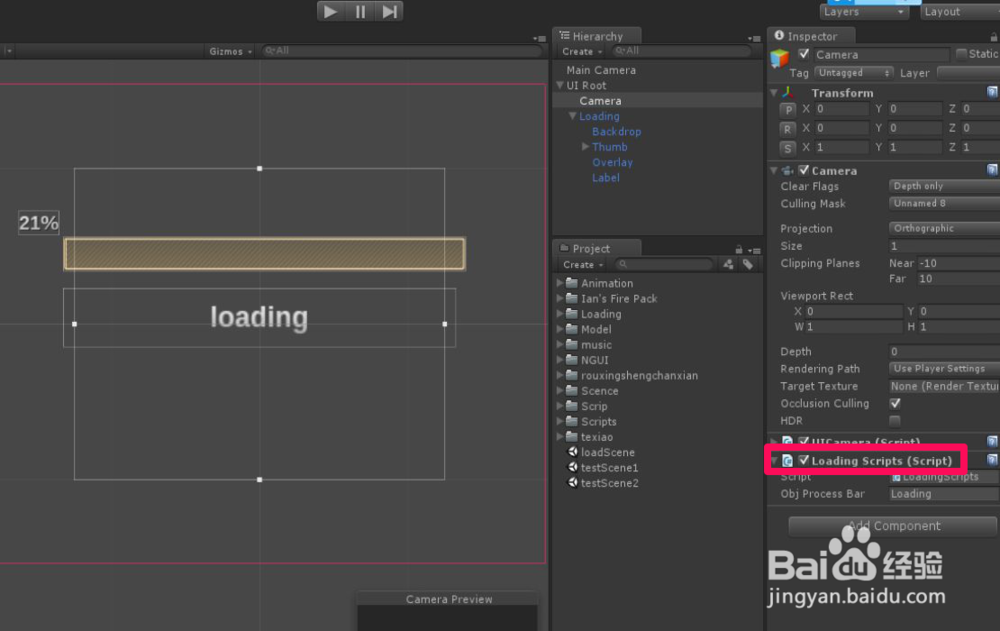This screenshot has width=1000, height=631.
Task: Disable Occlusion Culling checkbox
Action: (x=895, y=403)
